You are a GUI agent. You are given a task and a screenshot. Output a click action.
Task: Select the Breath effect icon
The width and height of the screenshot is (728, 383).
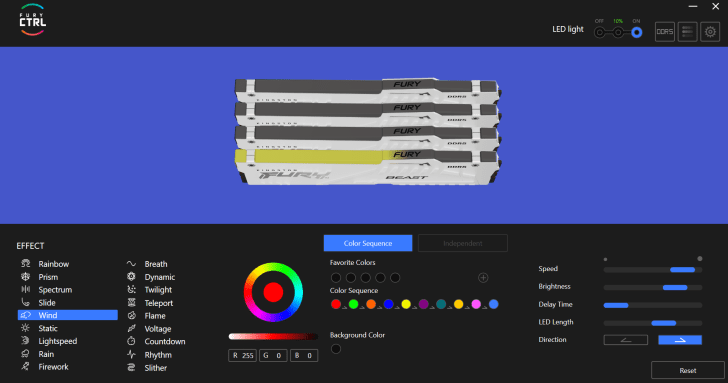131,264
